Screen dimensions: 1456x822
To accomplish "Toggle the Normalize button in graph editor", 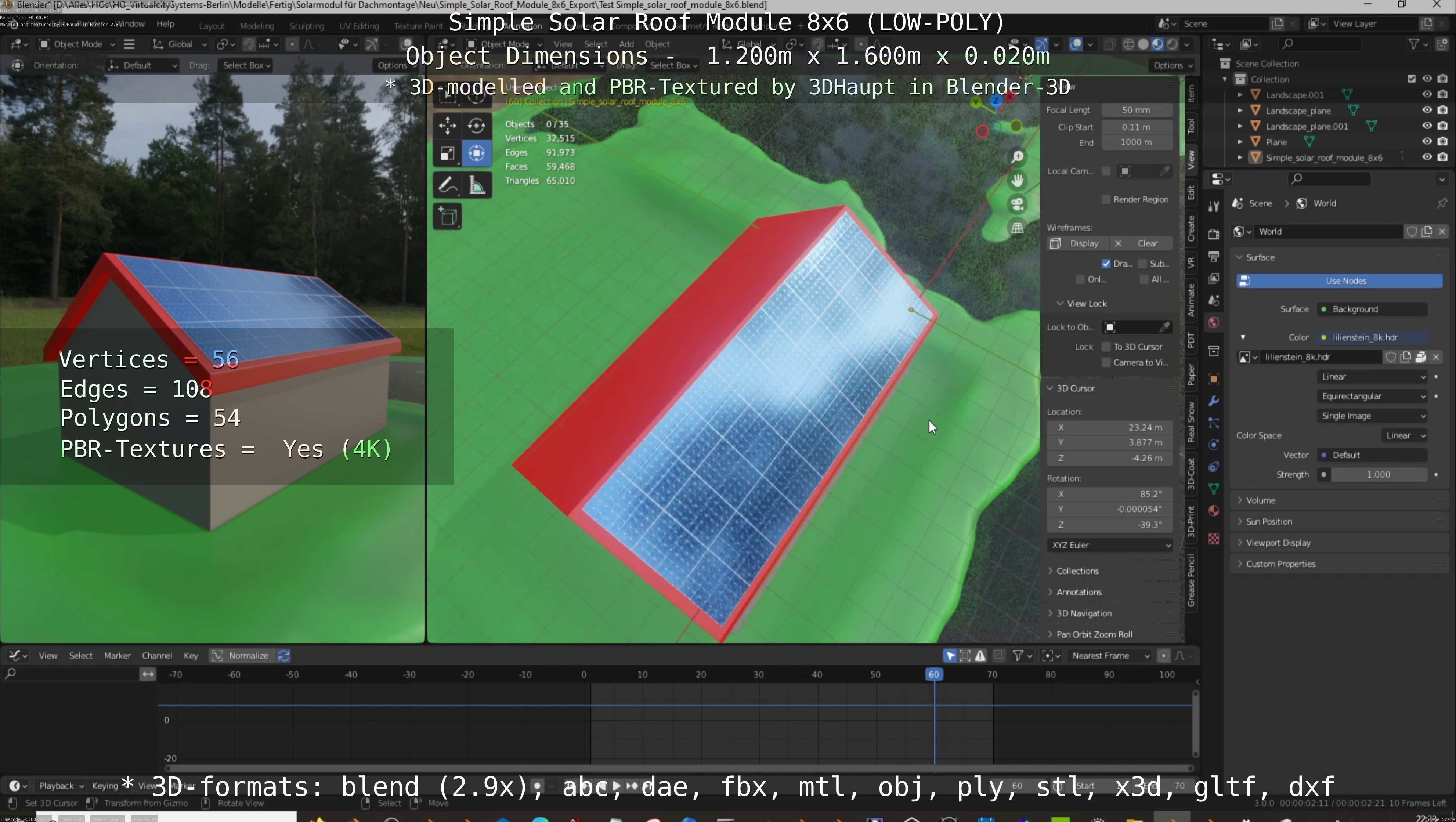I will click(x=241, y=655).
